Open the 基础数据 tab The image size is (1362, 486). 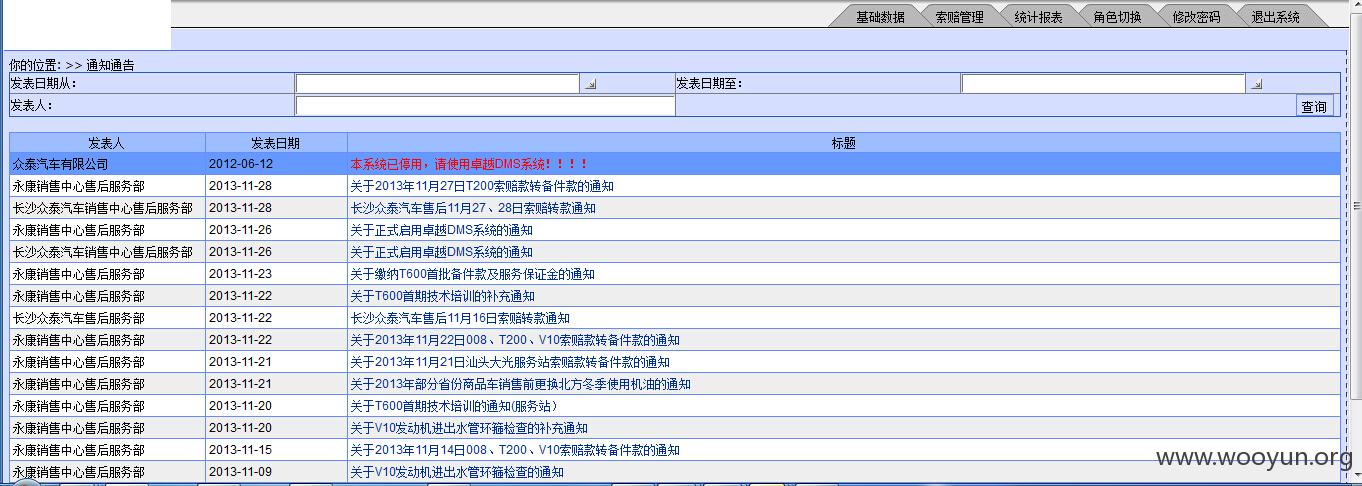pyautogui.click(x=880, y=17)
